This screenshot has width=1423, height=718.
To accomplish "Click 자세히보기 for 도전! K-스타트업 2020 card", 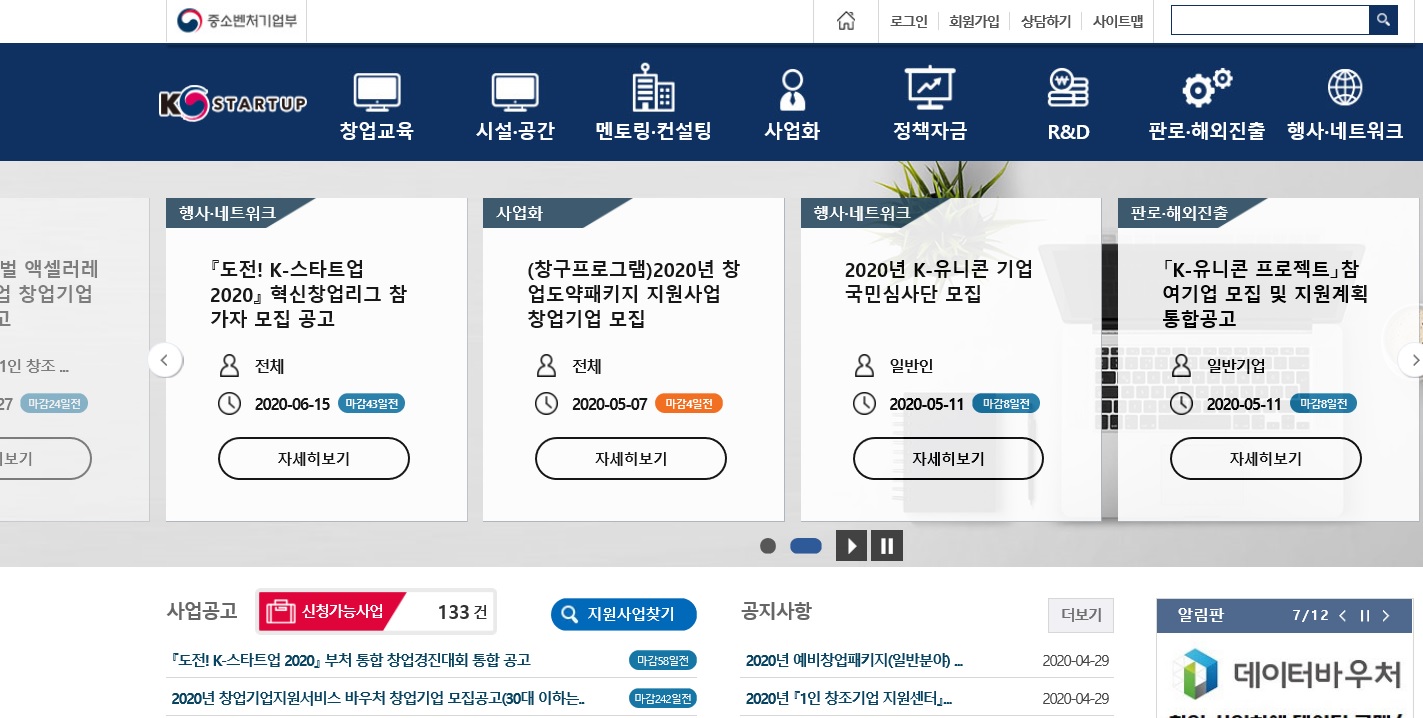I will [x=314, y=459].
